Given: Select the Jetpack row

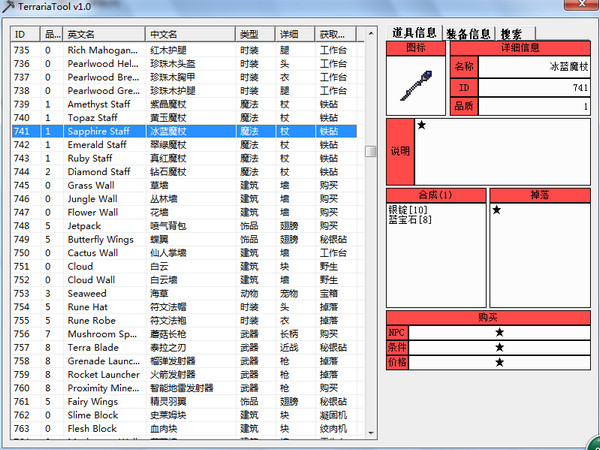Looking at the screenshot, I should pos(184,226).
